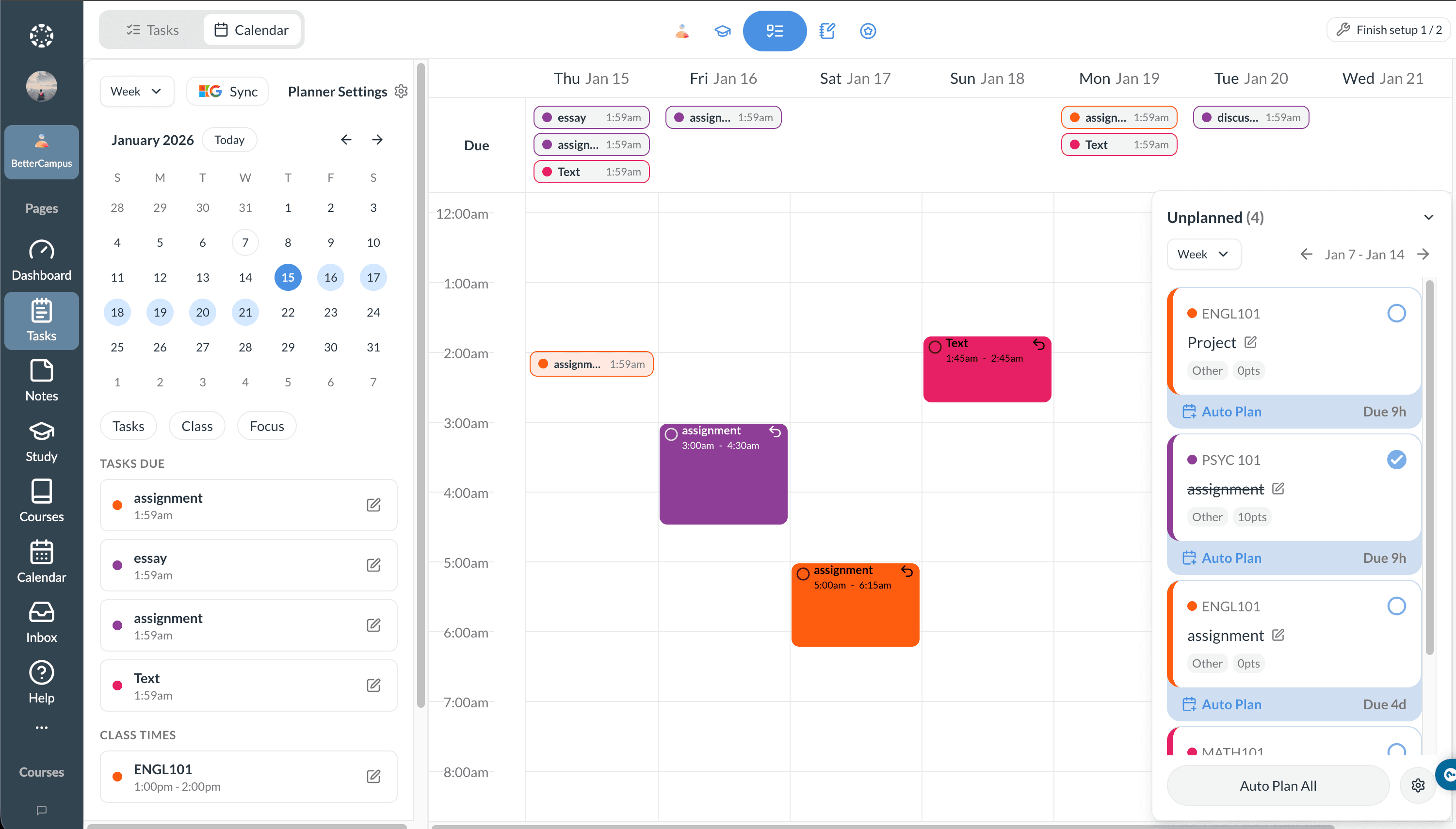Collapse the Unplanned panel chevron
The image size is (1456, 829).
1428,217
